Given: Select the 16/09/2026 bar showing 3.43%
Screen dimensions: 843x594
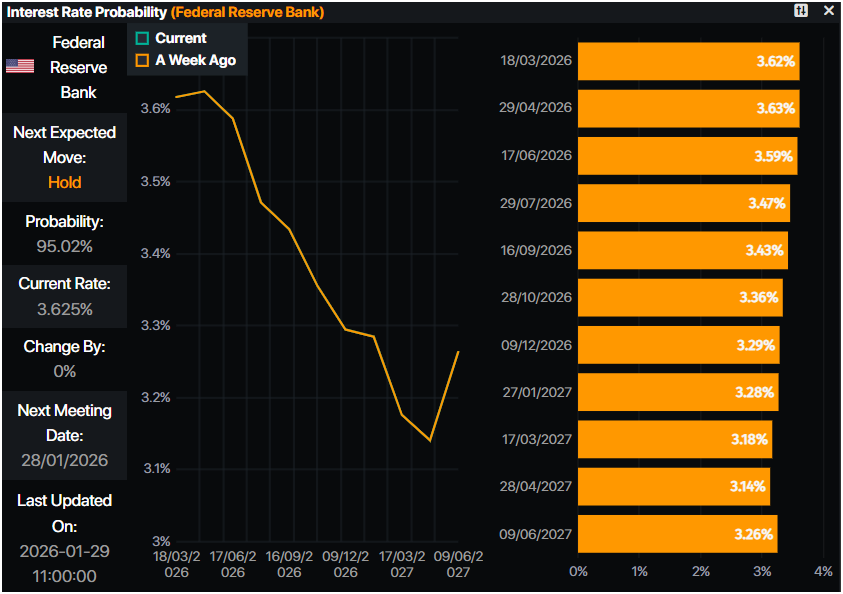Looking at the screenshot, I should click(682, 250).
